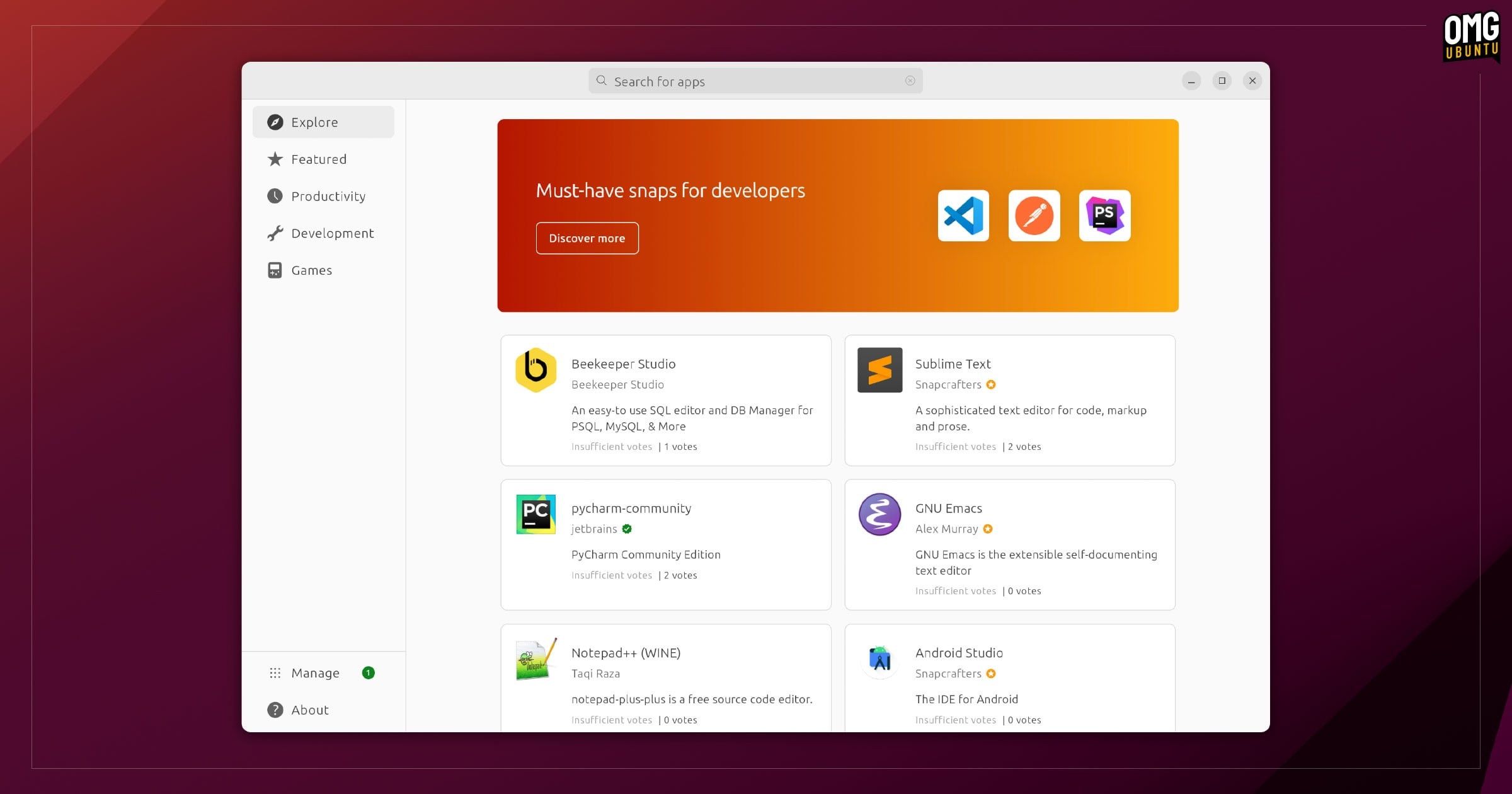The width and height of the screenshot is (1512, 794).
Task: Click the Android Studio app icon
Action: 879,659
